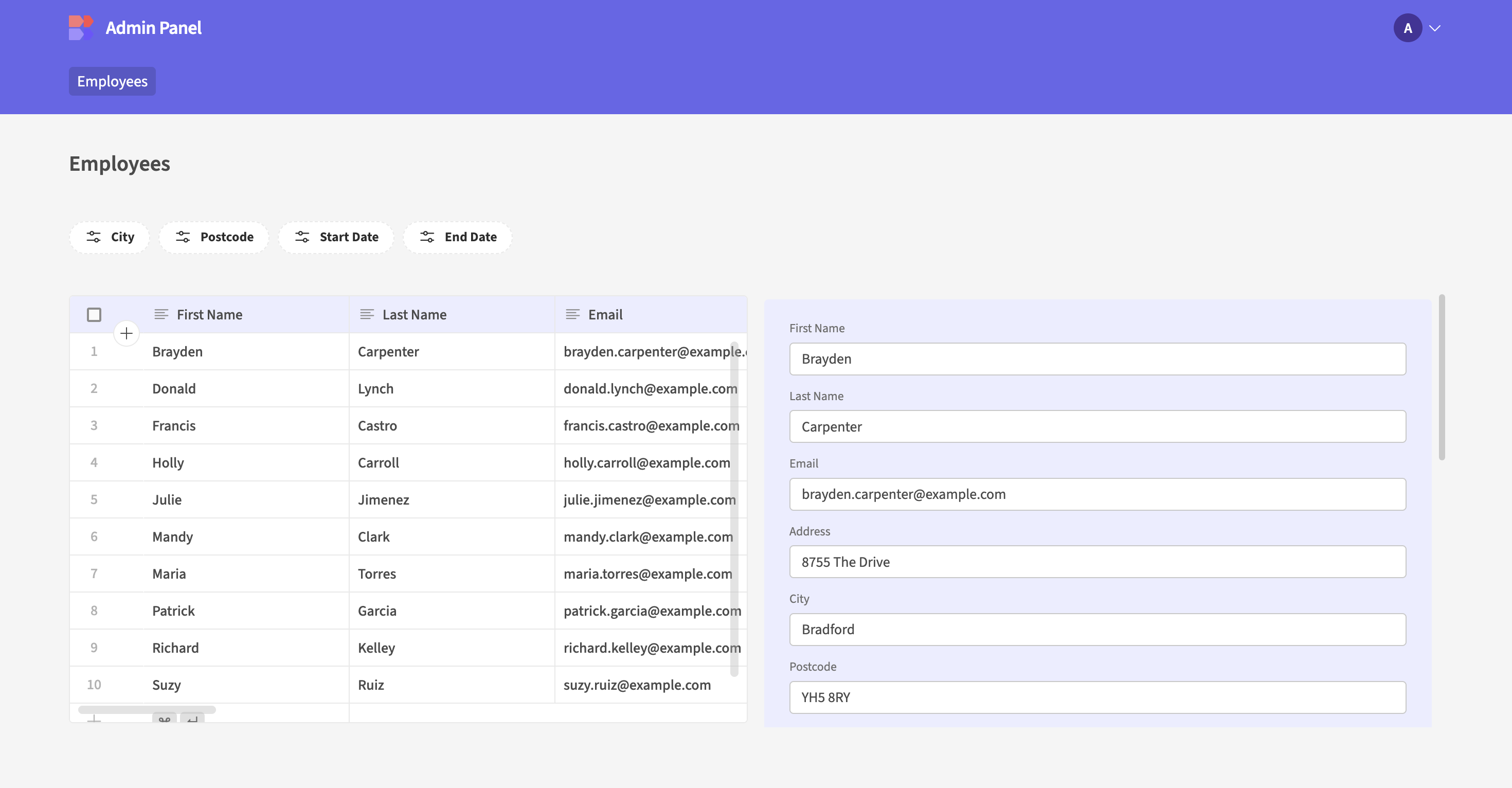Click the user avatar labeled A
Image resolution: width=1512 pixels, height=788 pixels.
[x=1407, y=28]
